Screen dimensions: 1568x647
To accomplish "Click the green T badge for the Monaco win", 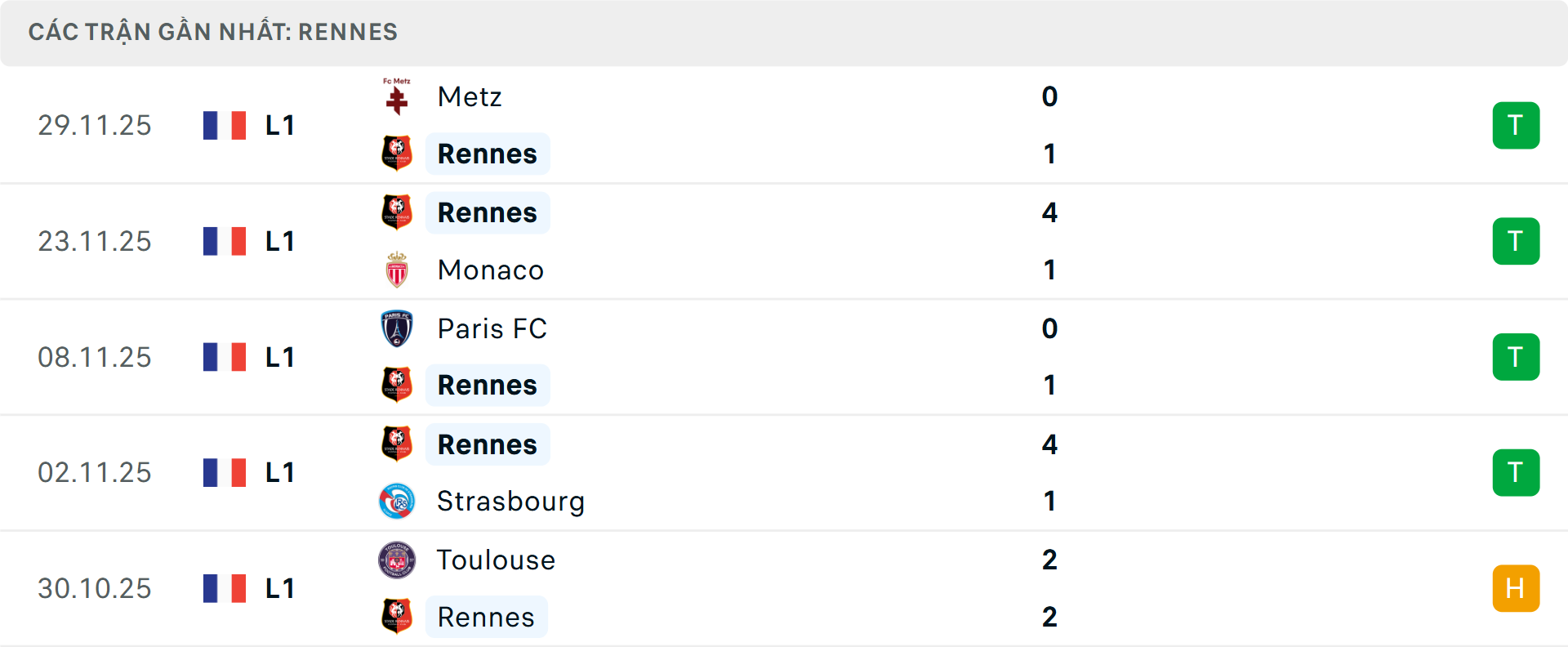I will (1516, 241).
